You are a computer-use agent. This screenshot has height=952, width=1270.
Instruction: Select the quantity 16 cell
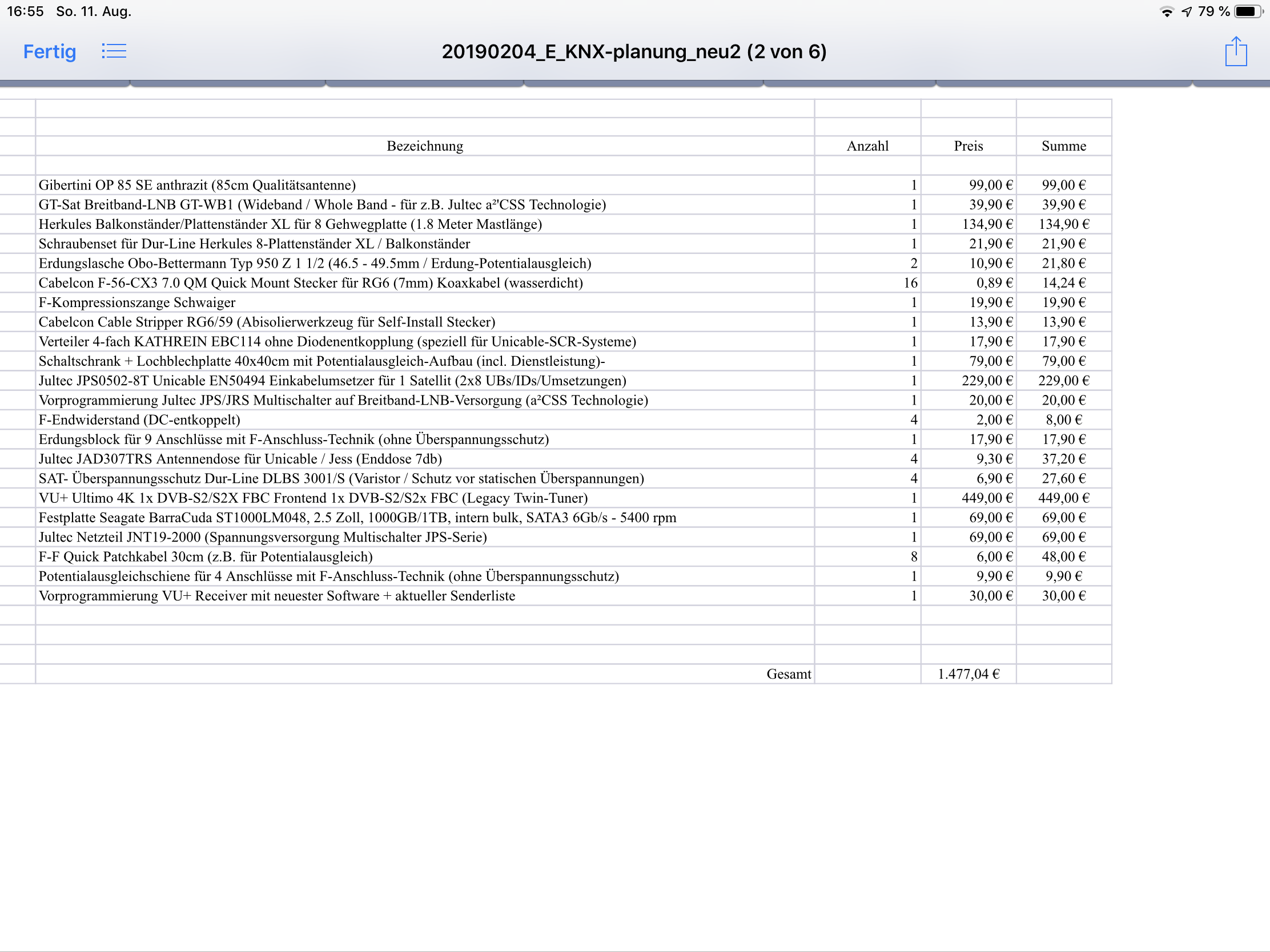tap(867, 283)
